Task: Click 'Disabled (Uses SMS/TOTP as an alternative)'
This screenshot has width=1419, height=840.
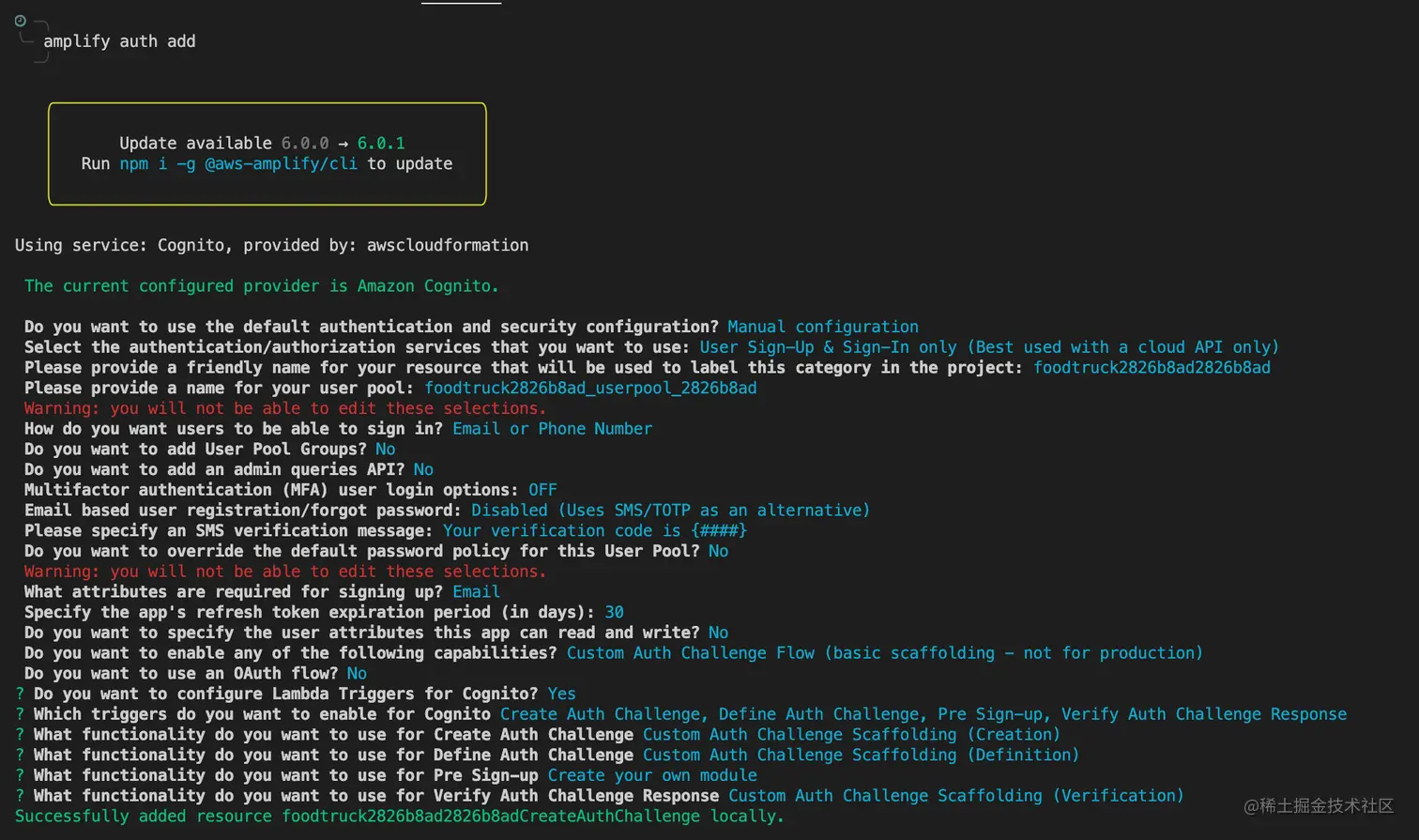Action: tap(671, 511)
